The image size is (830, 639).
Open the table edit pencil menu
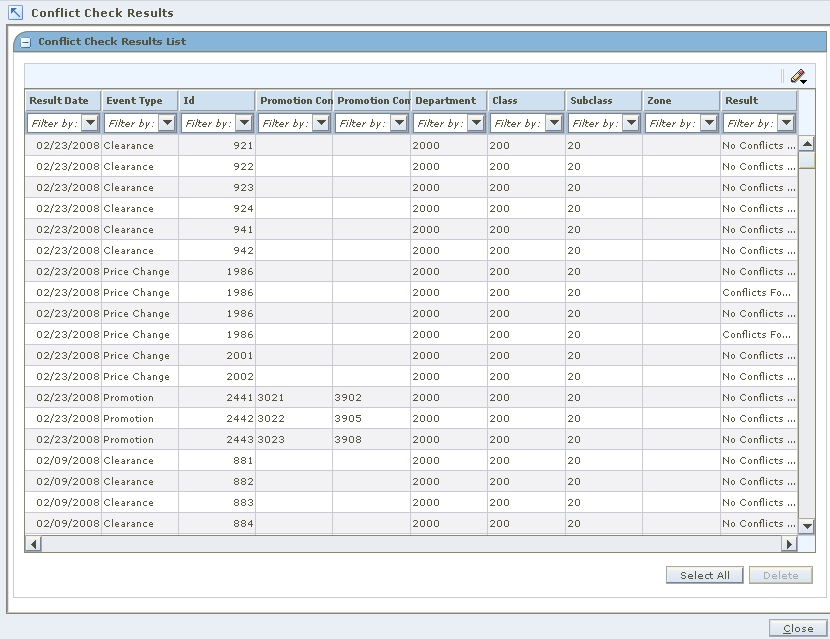(x=798, y=77)
